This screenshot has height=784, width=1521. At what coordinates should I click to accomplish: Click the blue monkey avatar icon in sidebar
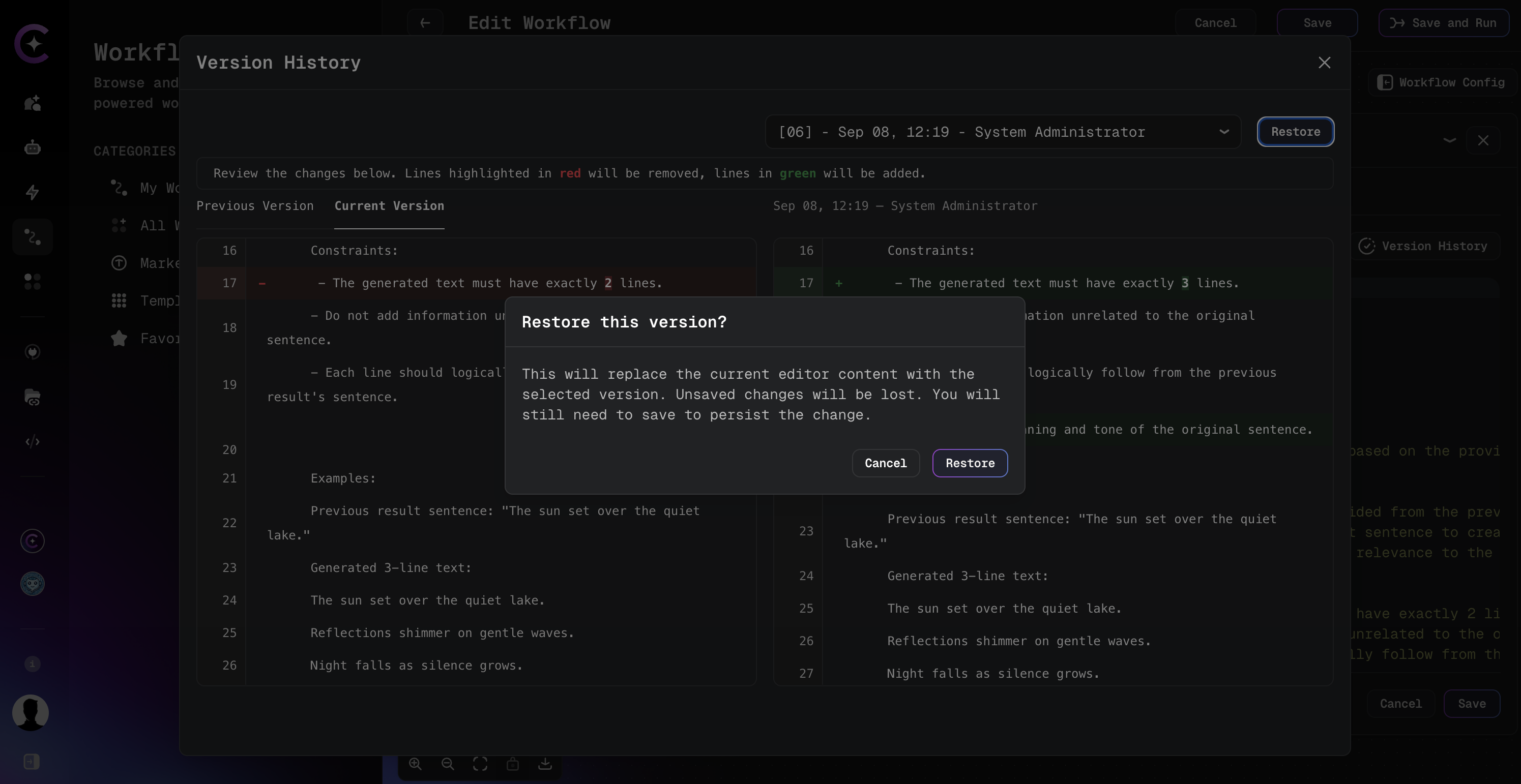(x=33, y=583)
